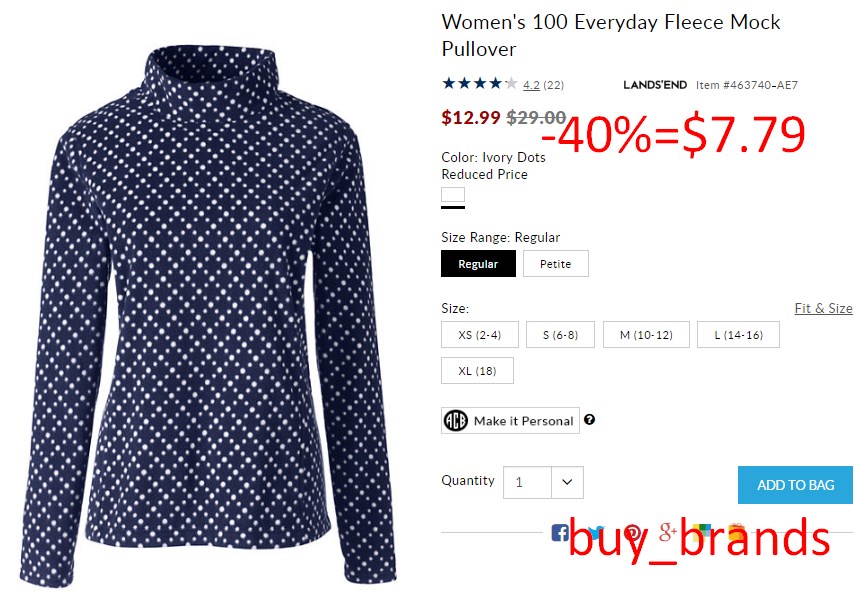Choose size M (10-12)
This screenshot has height=595, width=854.
646,335
